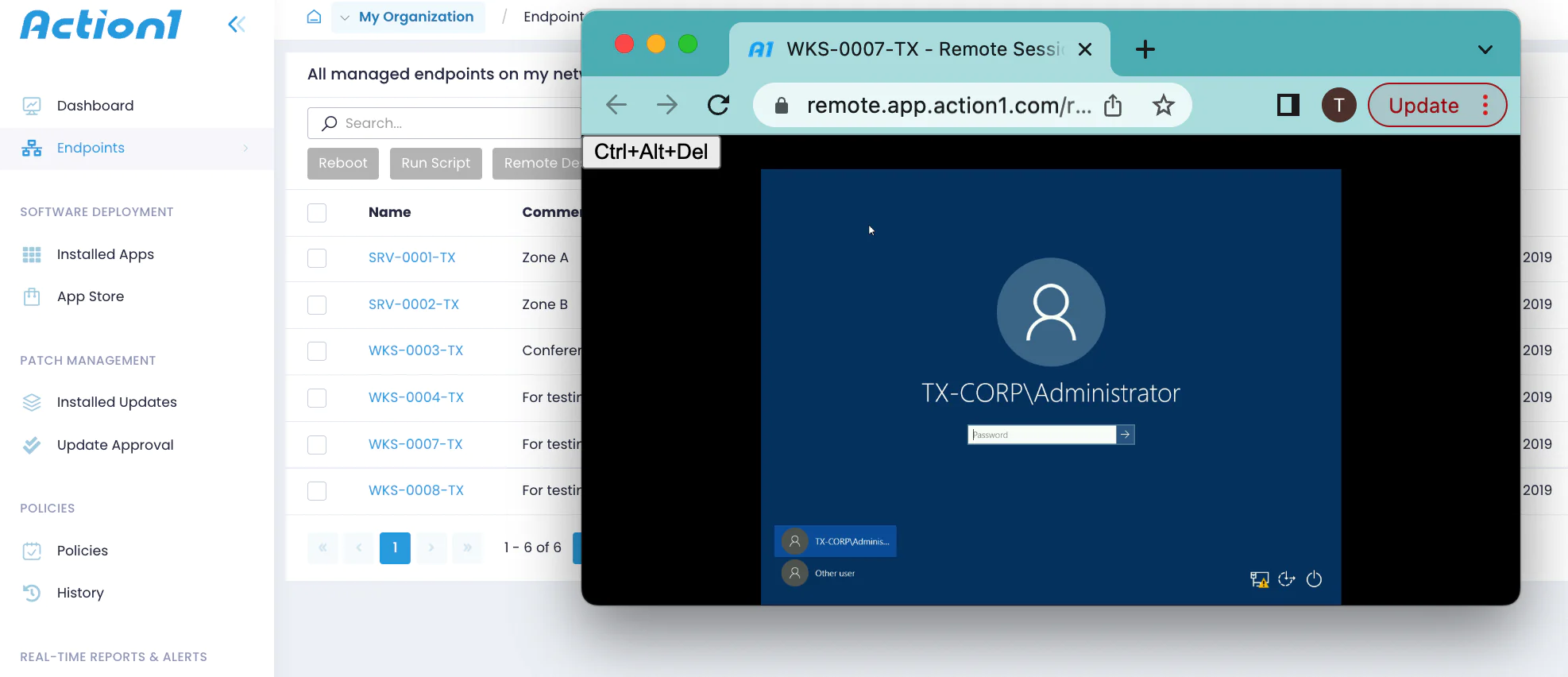This screenshot has width=1568, height=677.
Task: Click the App Store shopping bag icon
Action: click(x=32, y=296)
